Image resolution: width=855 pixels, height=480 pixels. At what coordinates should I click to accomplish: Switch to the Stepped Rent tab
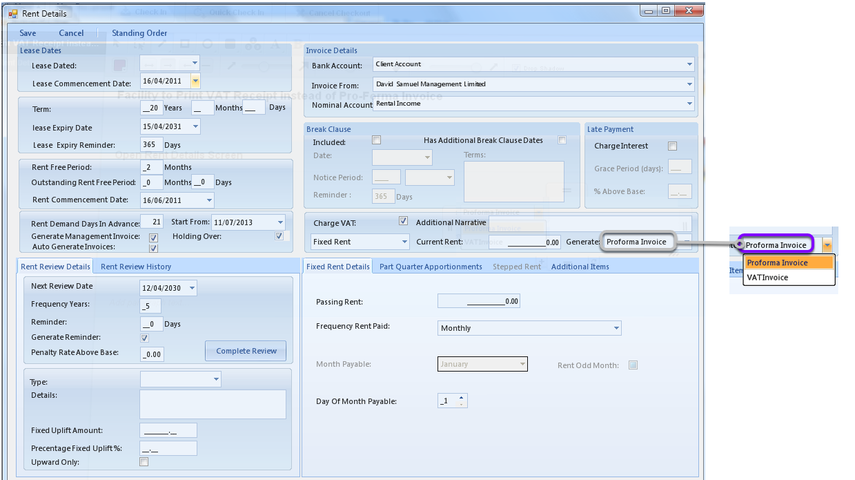tap(517, 267)
